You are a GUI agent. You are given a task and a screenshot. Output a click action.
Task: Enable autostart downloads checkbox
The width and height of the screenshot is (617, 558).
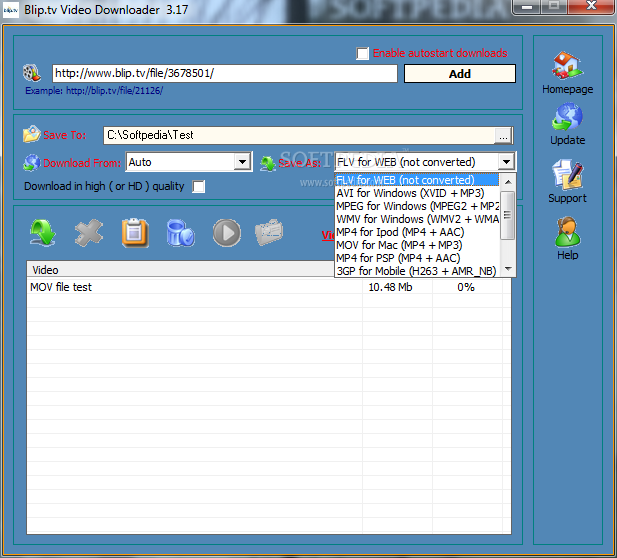coord(362,53)
